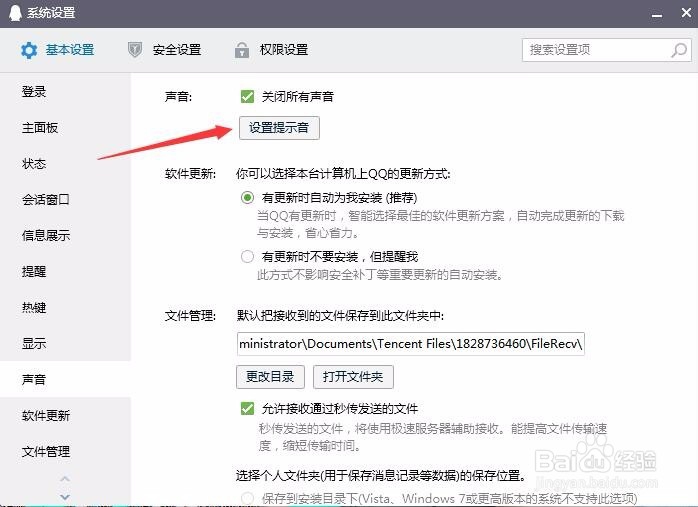Click the QQ penguin icon in title bar

(15, 13)
